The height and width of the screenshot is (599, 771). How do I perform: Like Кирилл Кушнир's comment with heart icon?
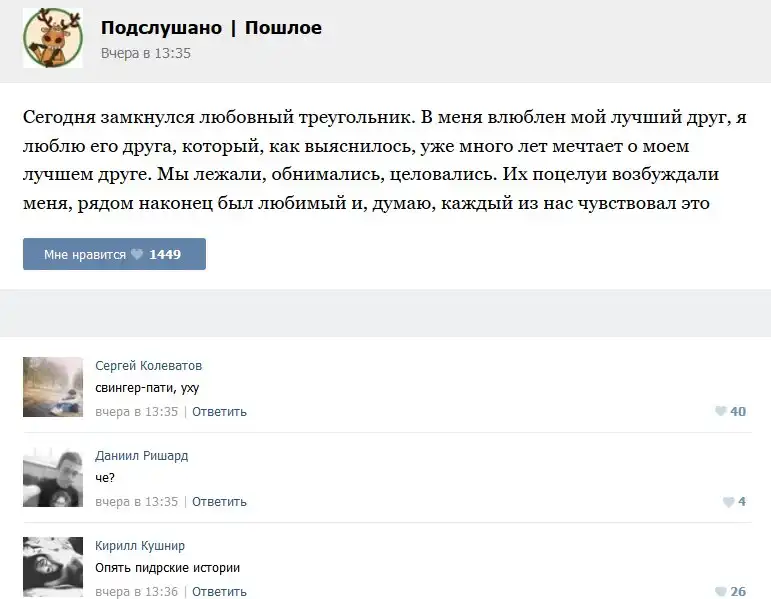pos(720,592)
